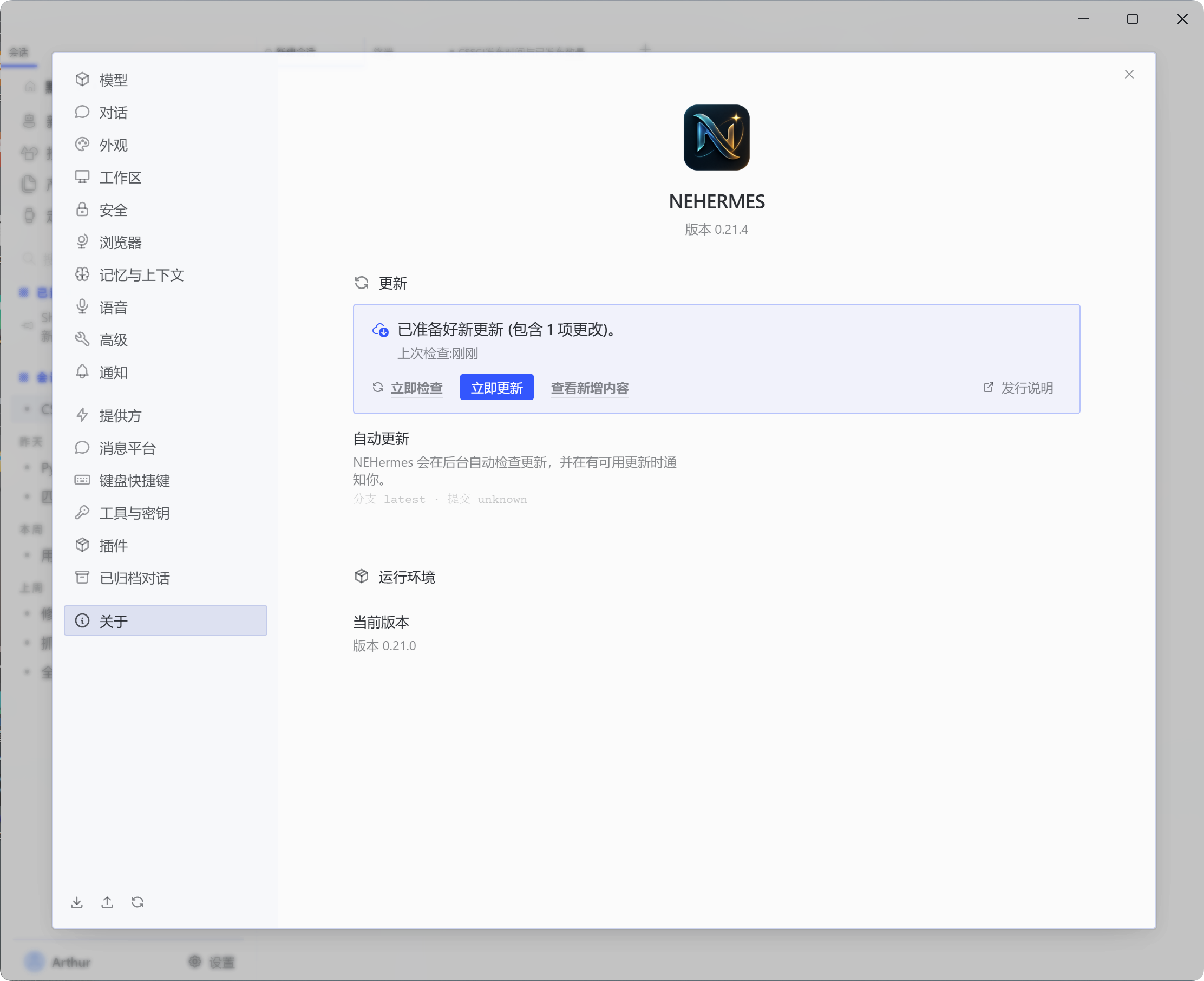
Task: Open 提供方 providers section
Action: pyautogui.click(x=165, y=416)
